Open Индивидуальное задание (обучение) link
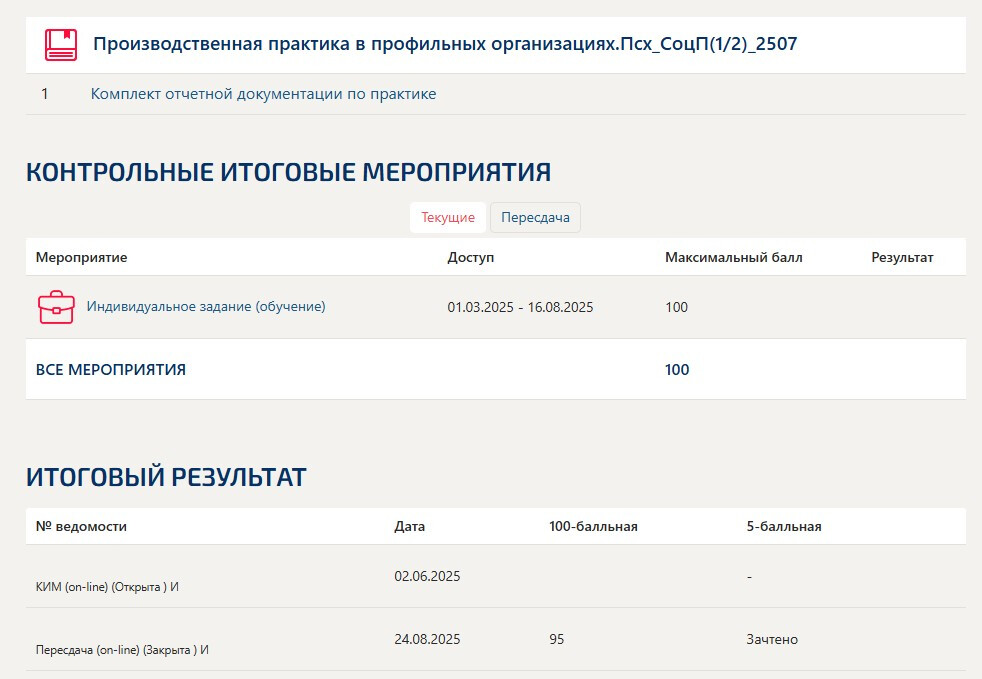This screenshot has height=679, width=982. [206, 307]
